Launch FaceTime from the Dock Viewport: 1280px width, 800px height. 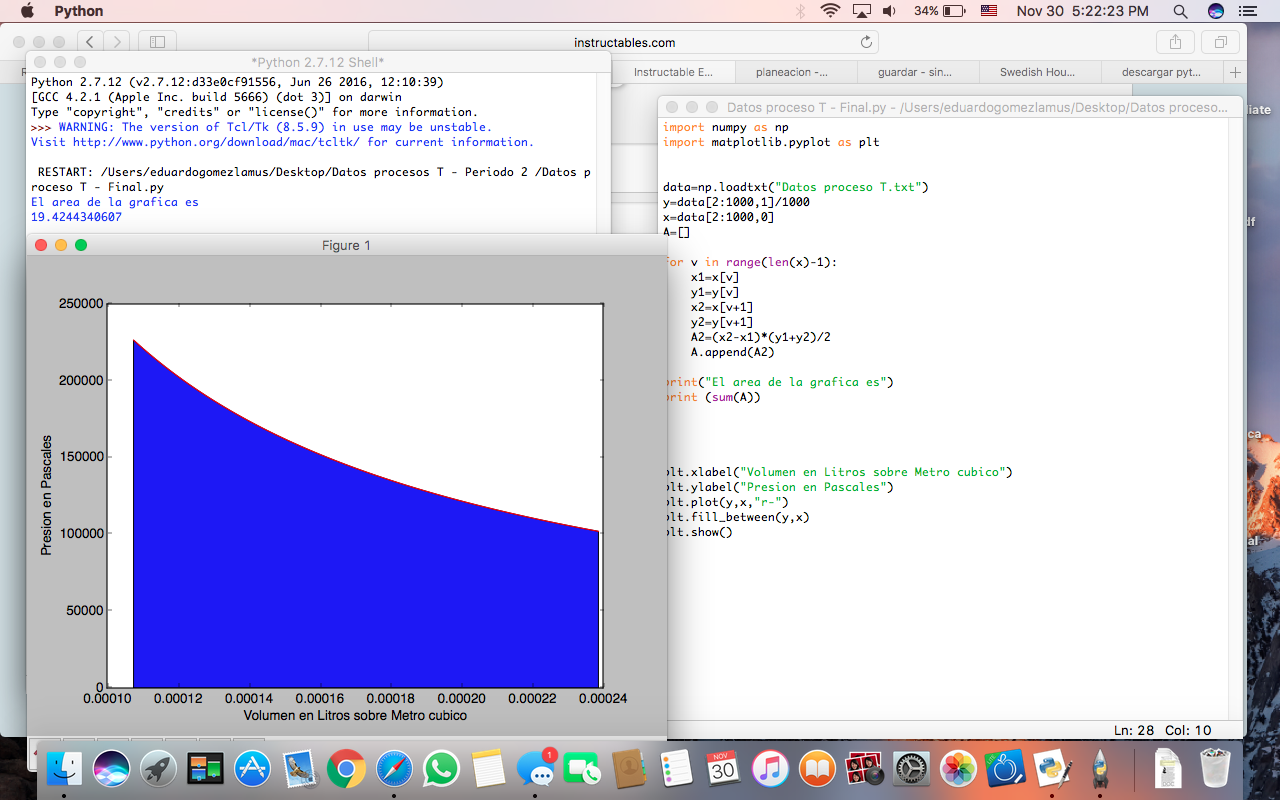point(582,768)
